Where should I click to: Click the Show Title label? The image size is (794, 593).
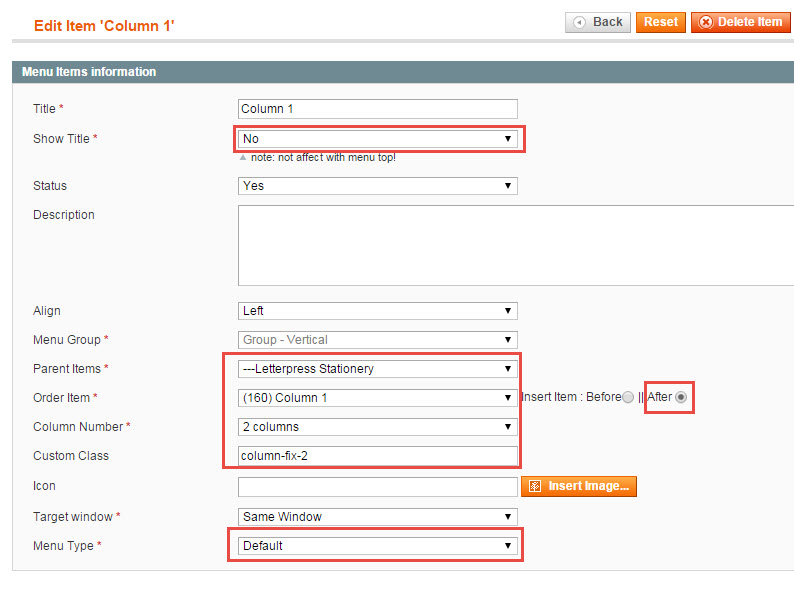point(61,139)
